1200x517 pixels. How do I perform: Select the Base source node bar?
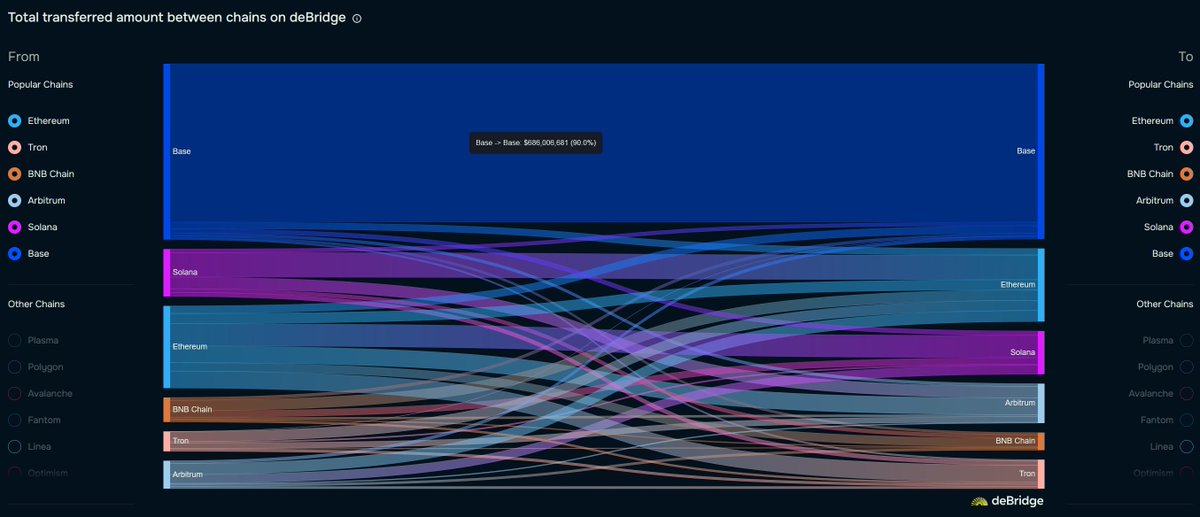pyautogui.click(x=167, y=152)
